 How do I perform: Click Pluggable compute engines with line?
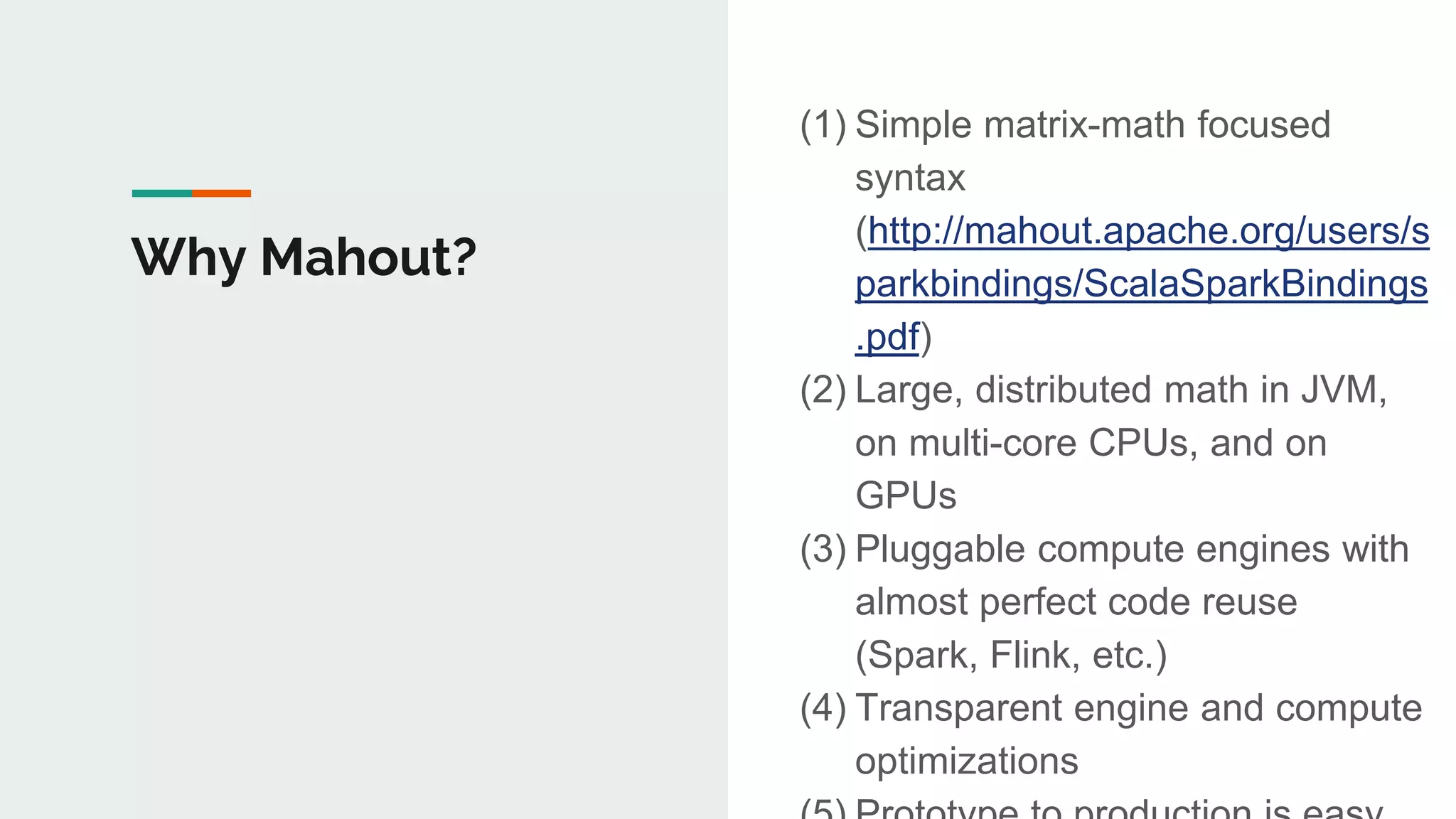1132,550
